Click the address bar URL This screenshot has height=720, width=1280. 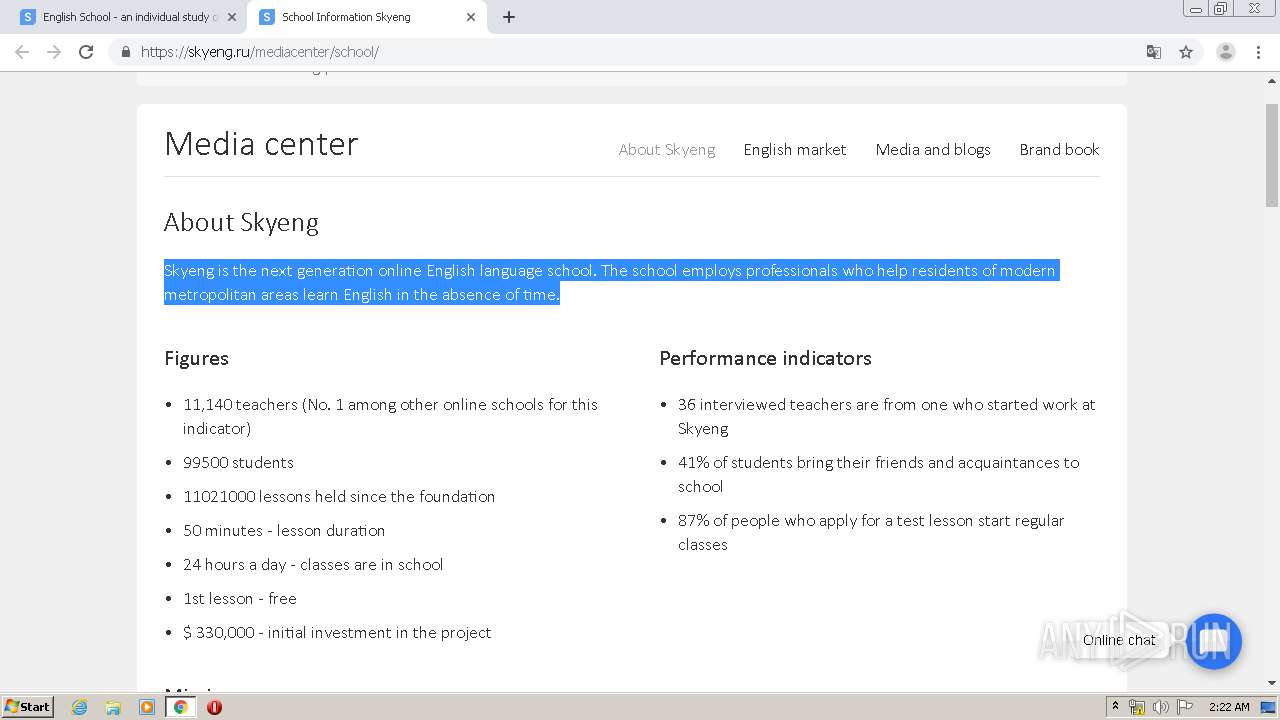[x=260, y=52]
